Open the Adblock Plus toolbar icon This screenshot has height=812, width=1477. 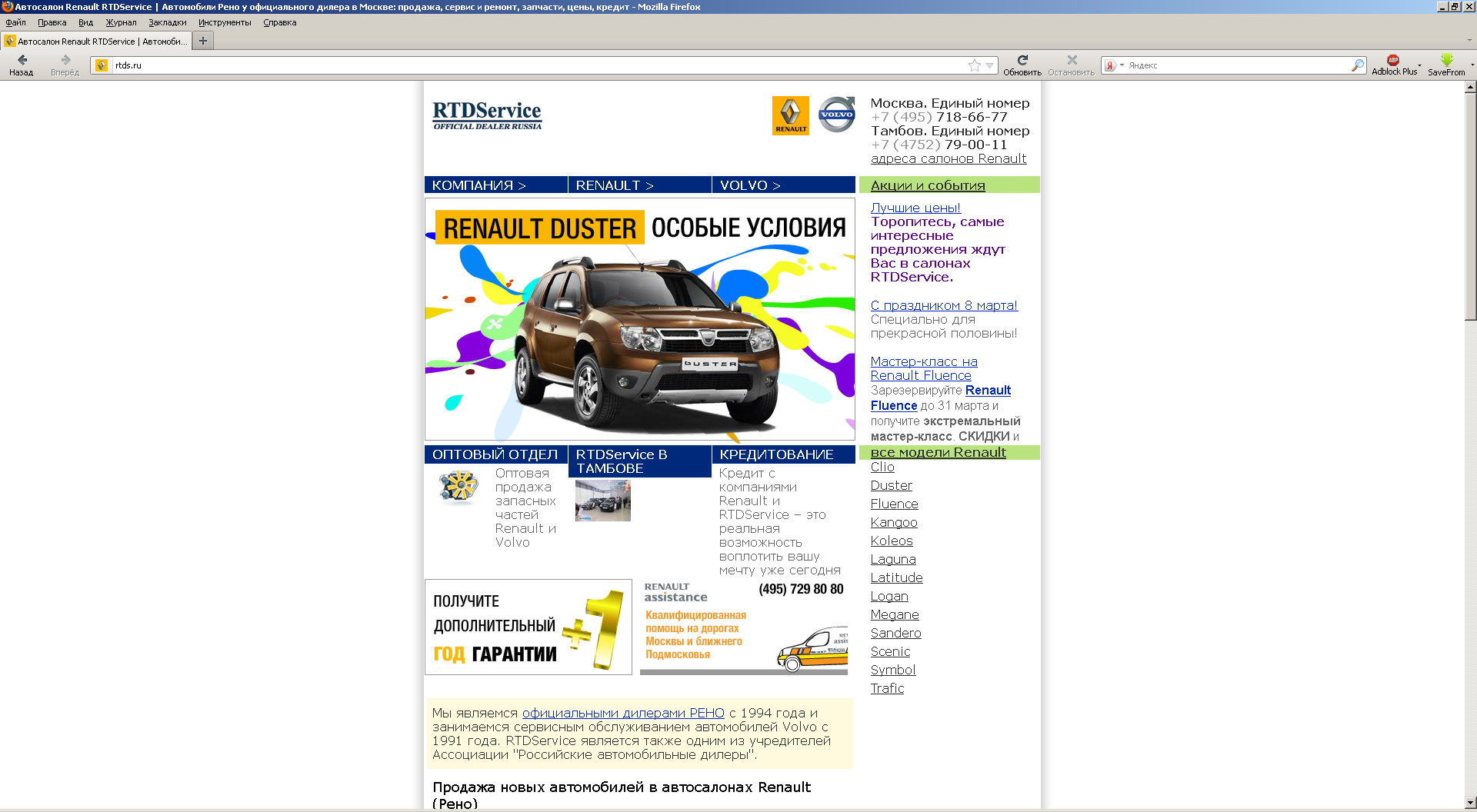pos(1393,60)
